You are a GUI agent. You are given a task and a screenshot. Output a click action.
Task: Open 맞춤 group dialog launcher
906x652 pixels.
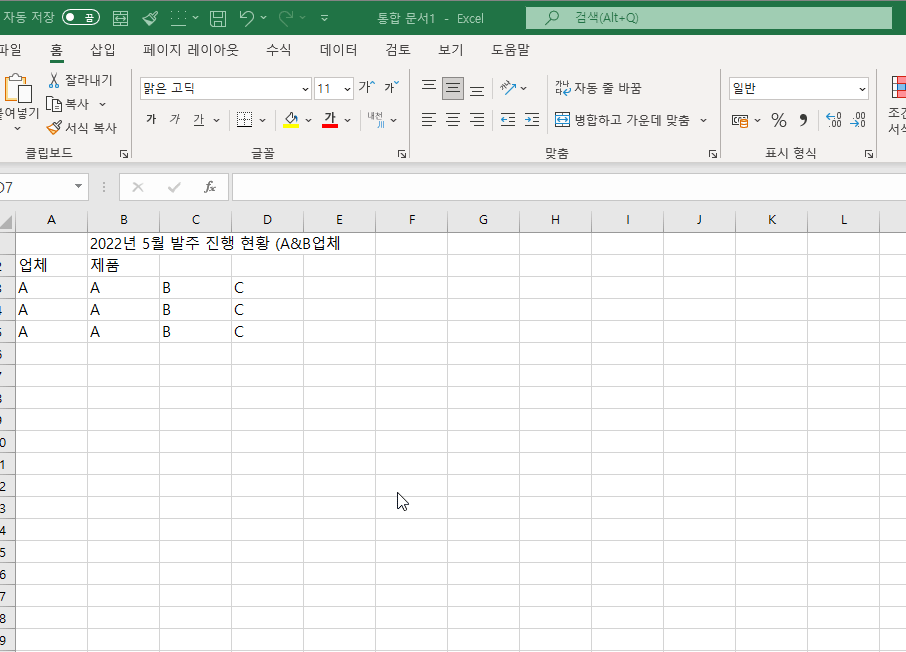pos(712,154)
